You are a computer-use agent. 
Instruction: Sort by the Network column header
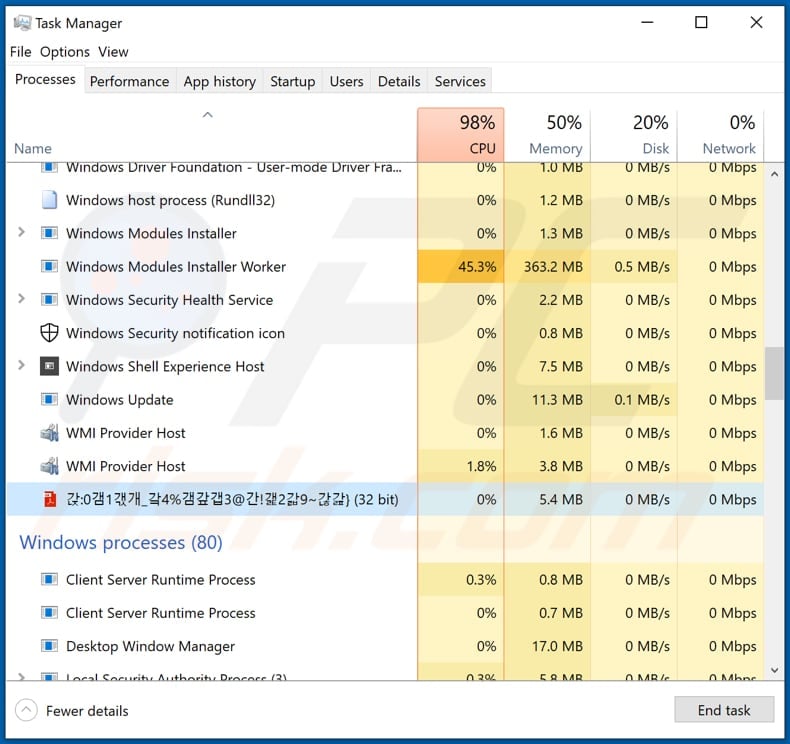coord(720,134)
